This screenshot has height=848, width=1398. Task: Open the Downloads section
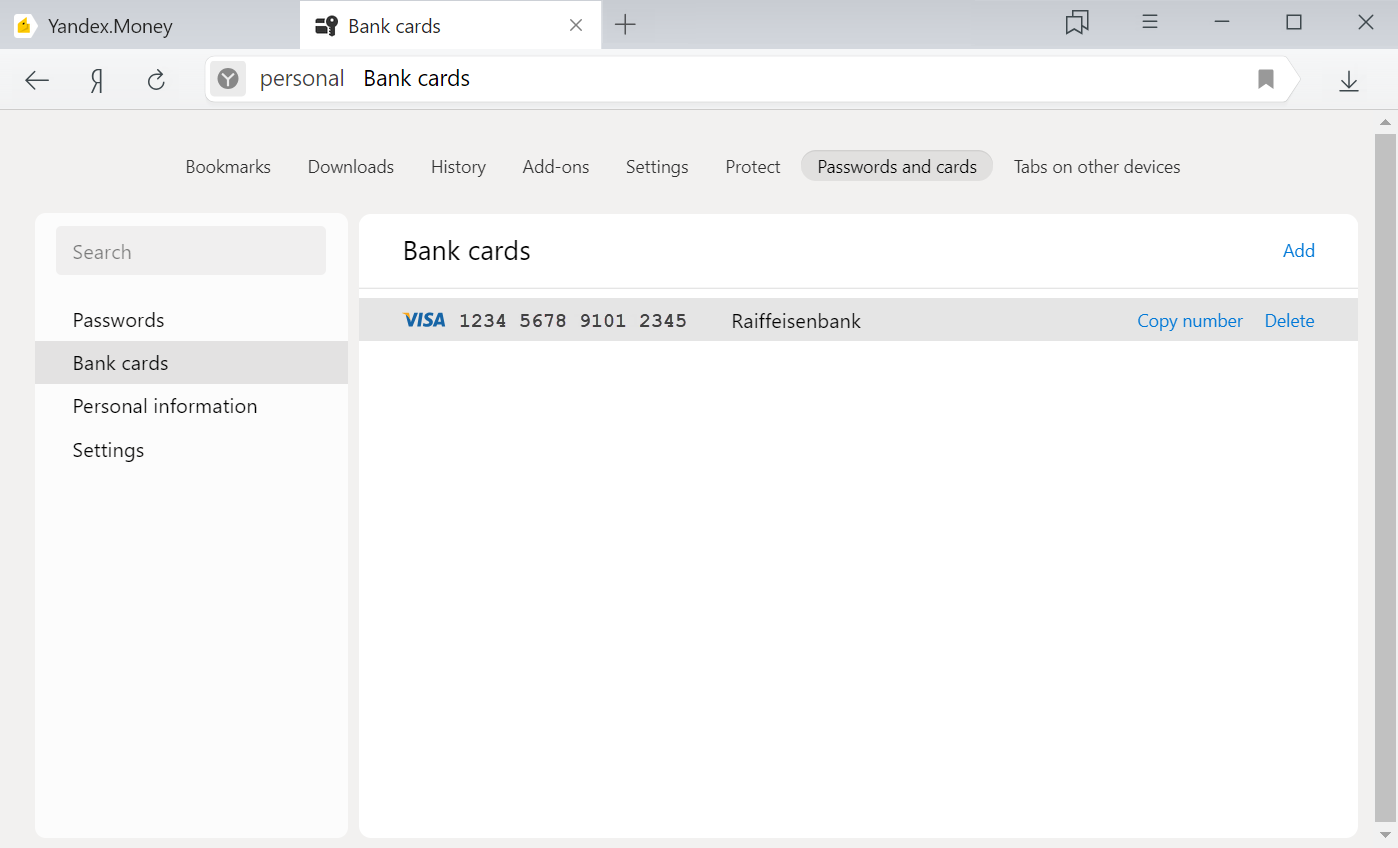[351, 167]
